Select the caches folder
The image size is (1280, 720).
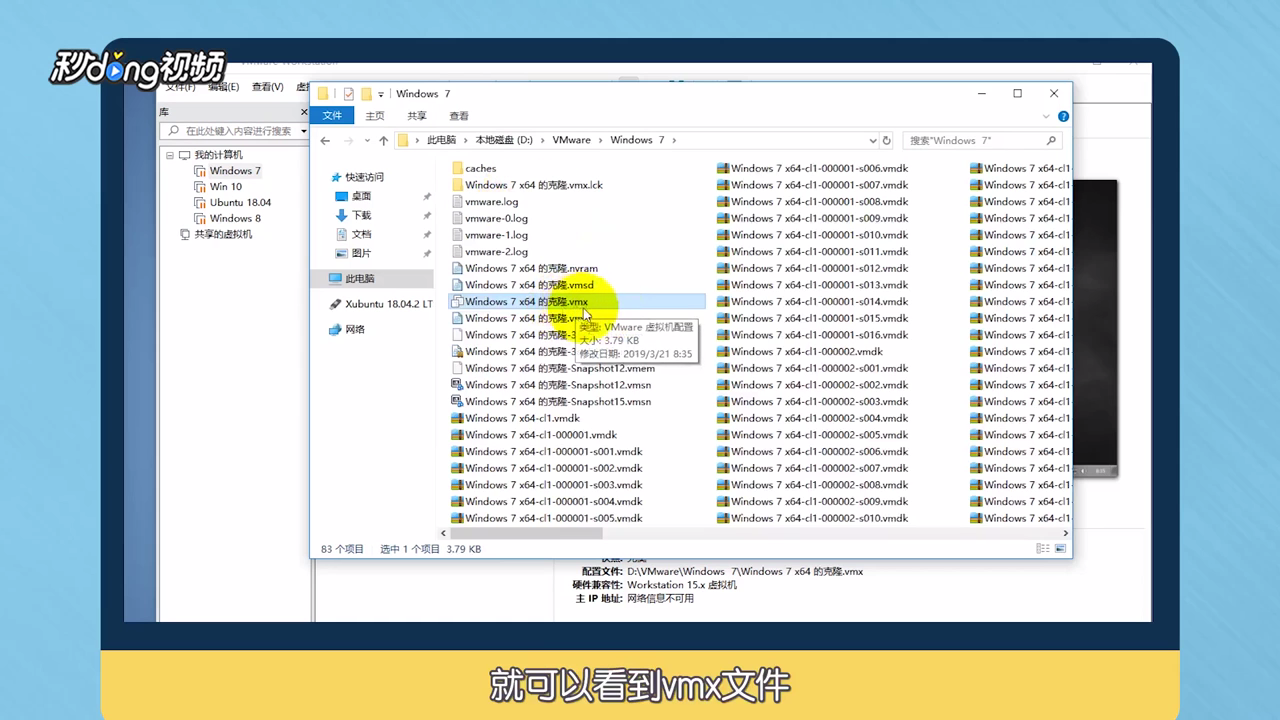point(480,168)
